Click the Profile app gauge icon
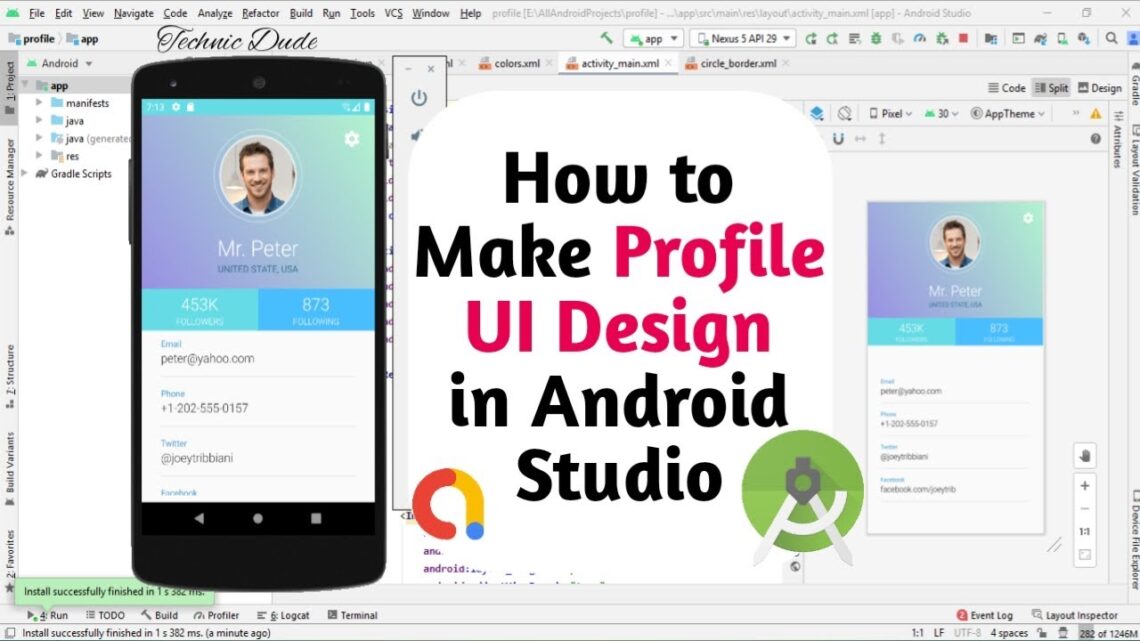This screenshot has height=641, width=1140. click(920, 39)
